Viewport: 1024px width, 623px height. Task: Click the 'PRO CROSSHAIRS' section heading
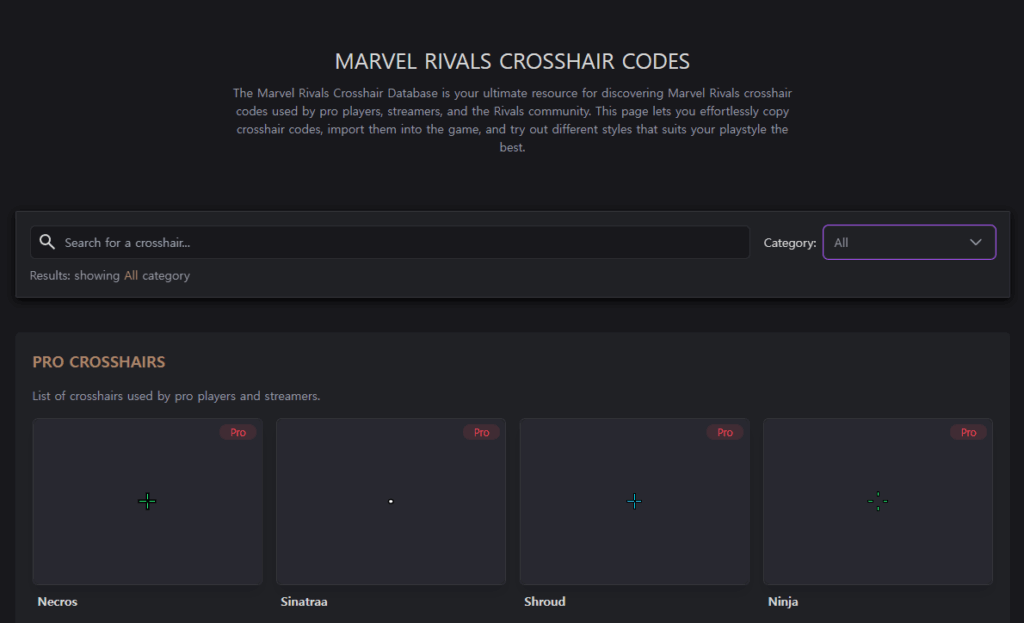[99, 362]
